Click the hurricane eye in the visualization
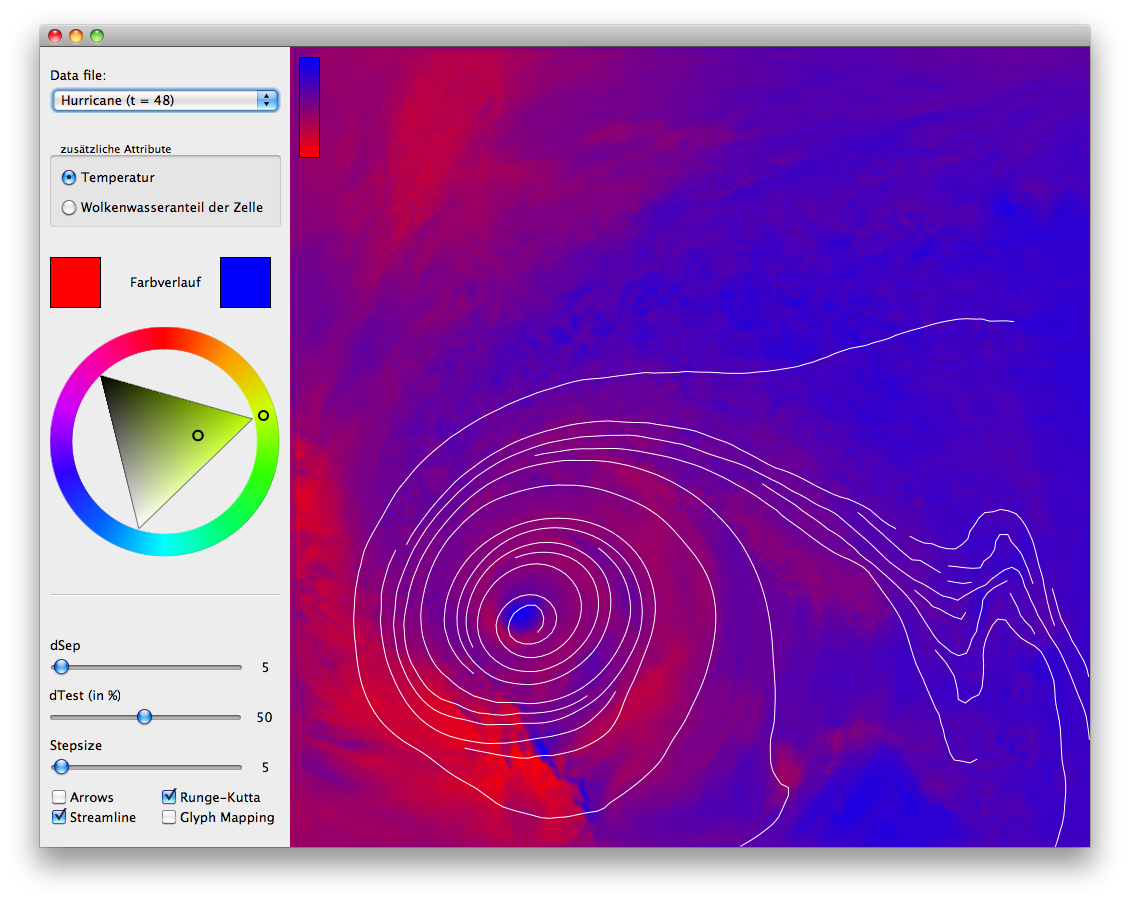The image size is (1130, 900). tap(523, 620)
